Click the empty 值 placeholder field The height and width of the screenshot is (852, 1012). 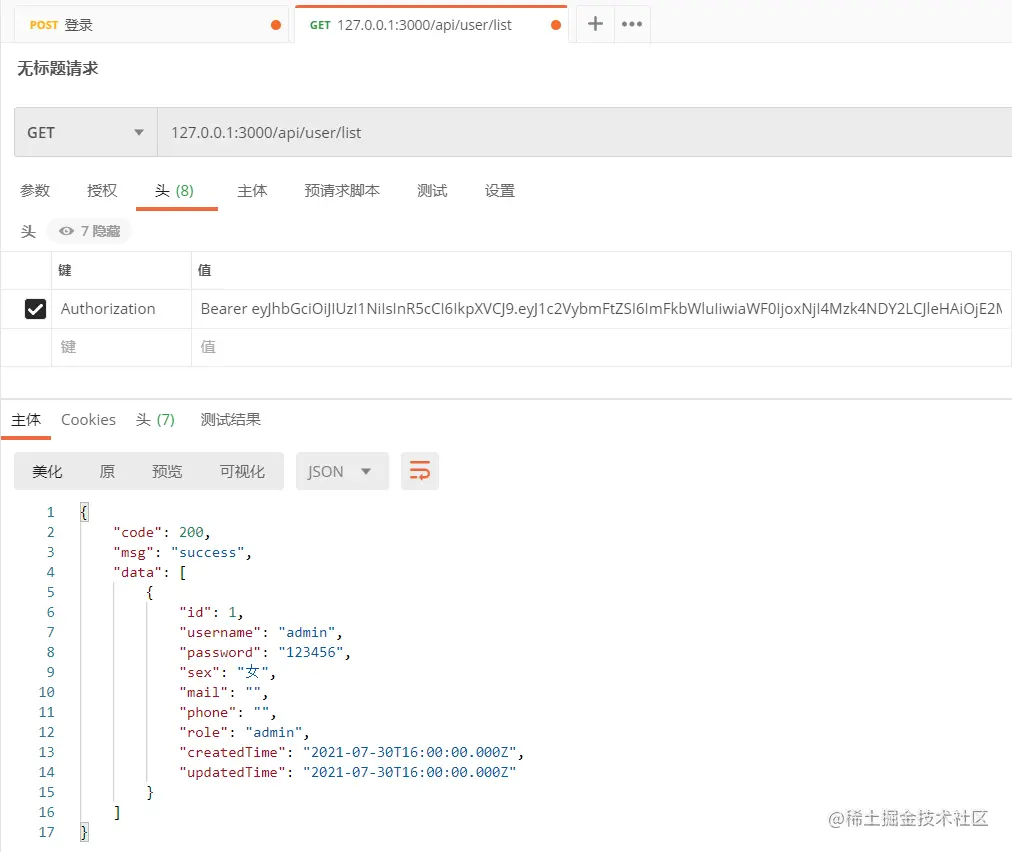602,347
